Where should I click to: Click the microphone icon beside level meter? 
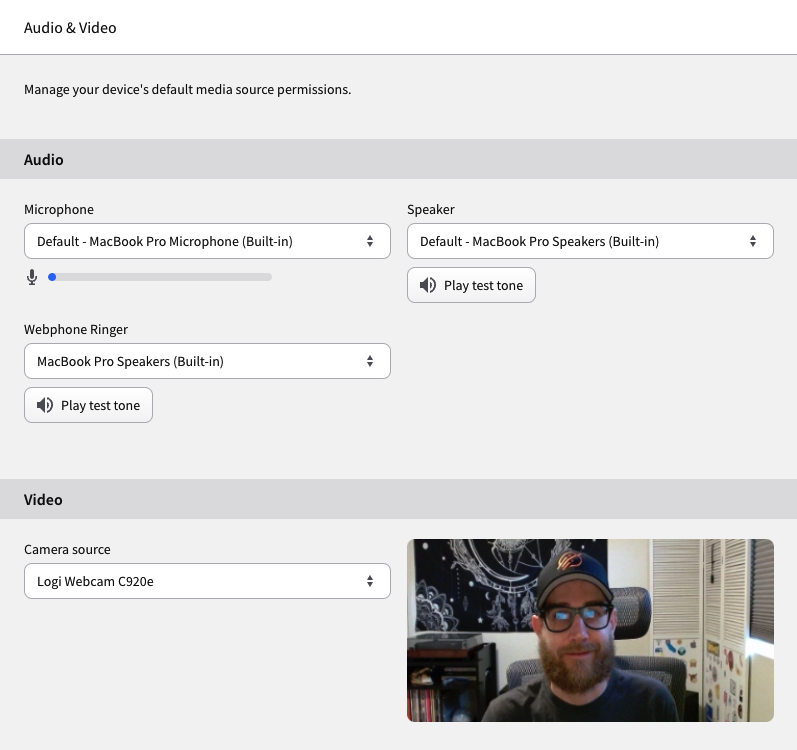(32, 277)
